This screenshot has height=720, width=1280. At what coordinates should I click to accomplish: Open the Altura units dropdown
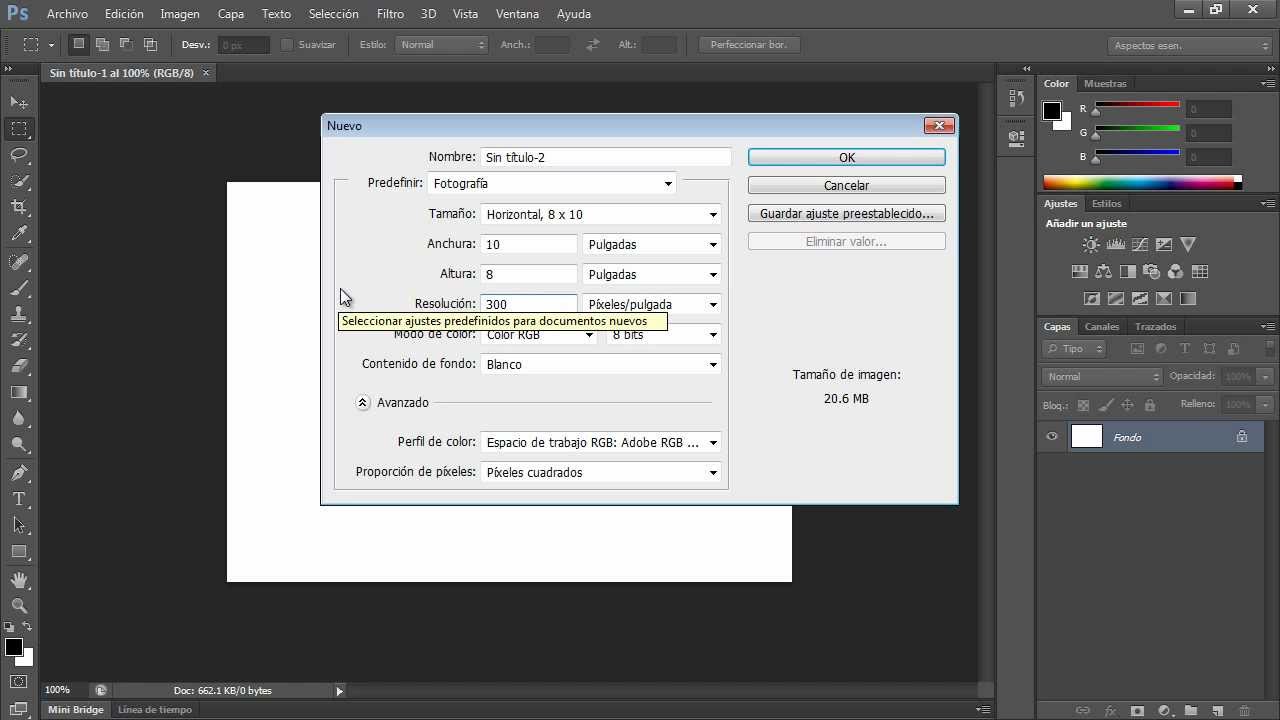(x=652, y=274)
